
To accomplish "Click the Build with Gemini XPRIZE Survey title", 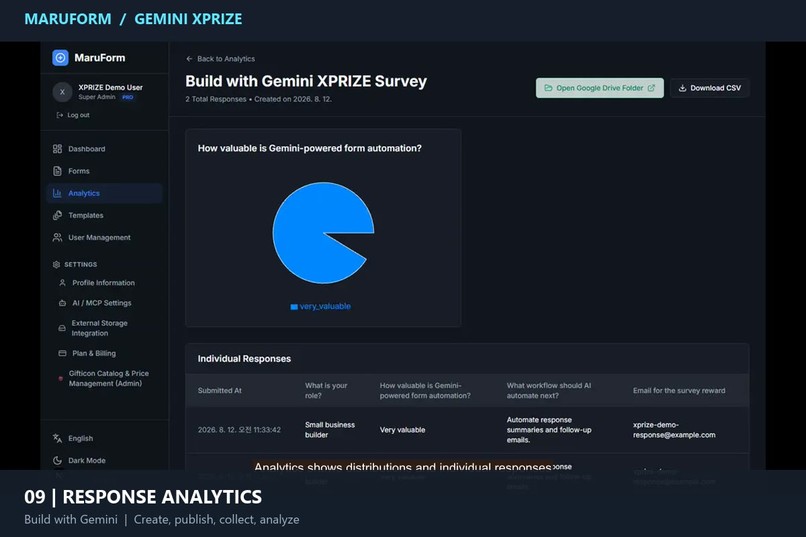I will click(306, 81).
